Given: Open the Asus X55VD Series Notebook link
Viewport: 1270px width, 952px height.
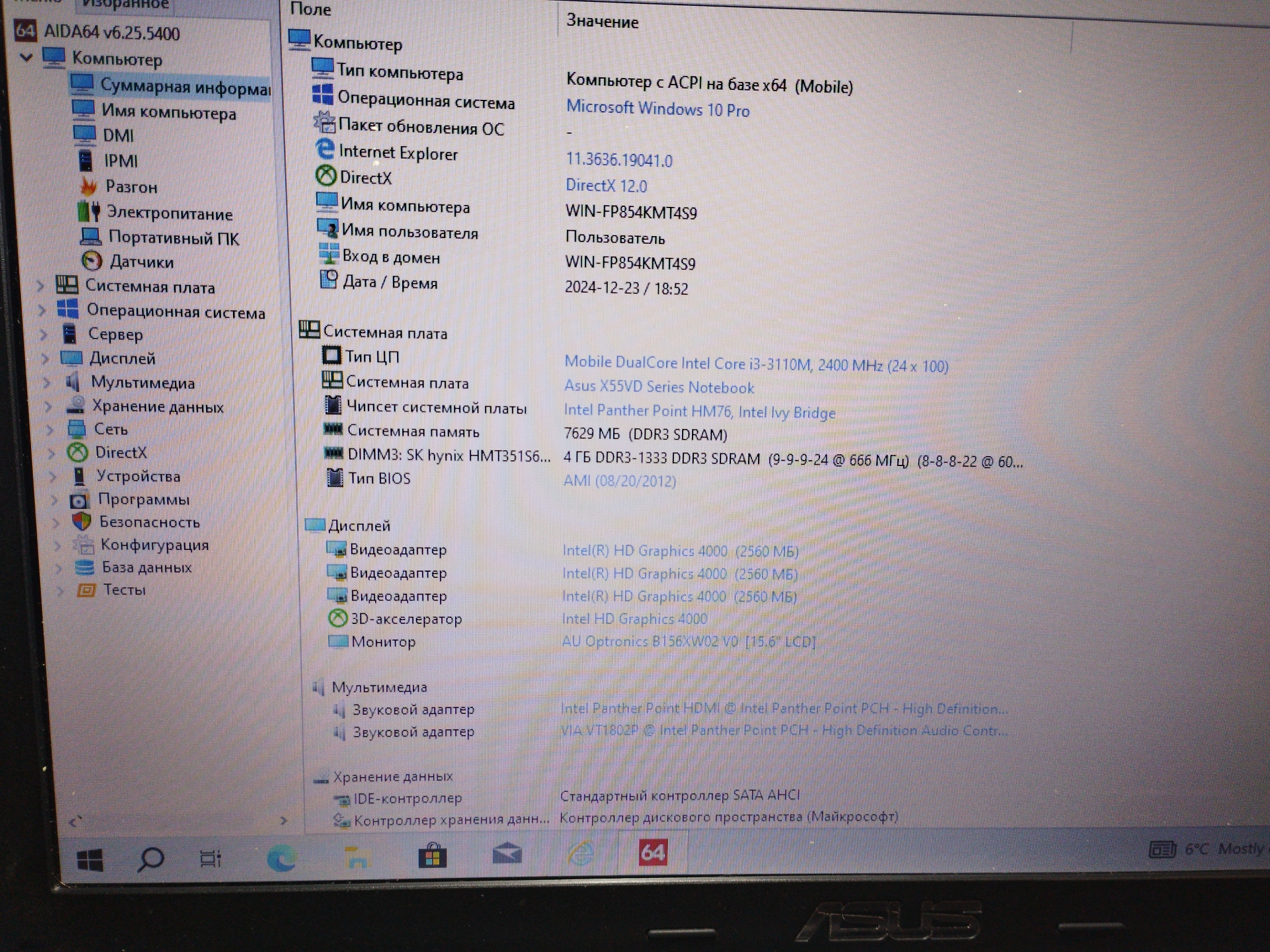Looking at the screenshot, I should point(659,387).
